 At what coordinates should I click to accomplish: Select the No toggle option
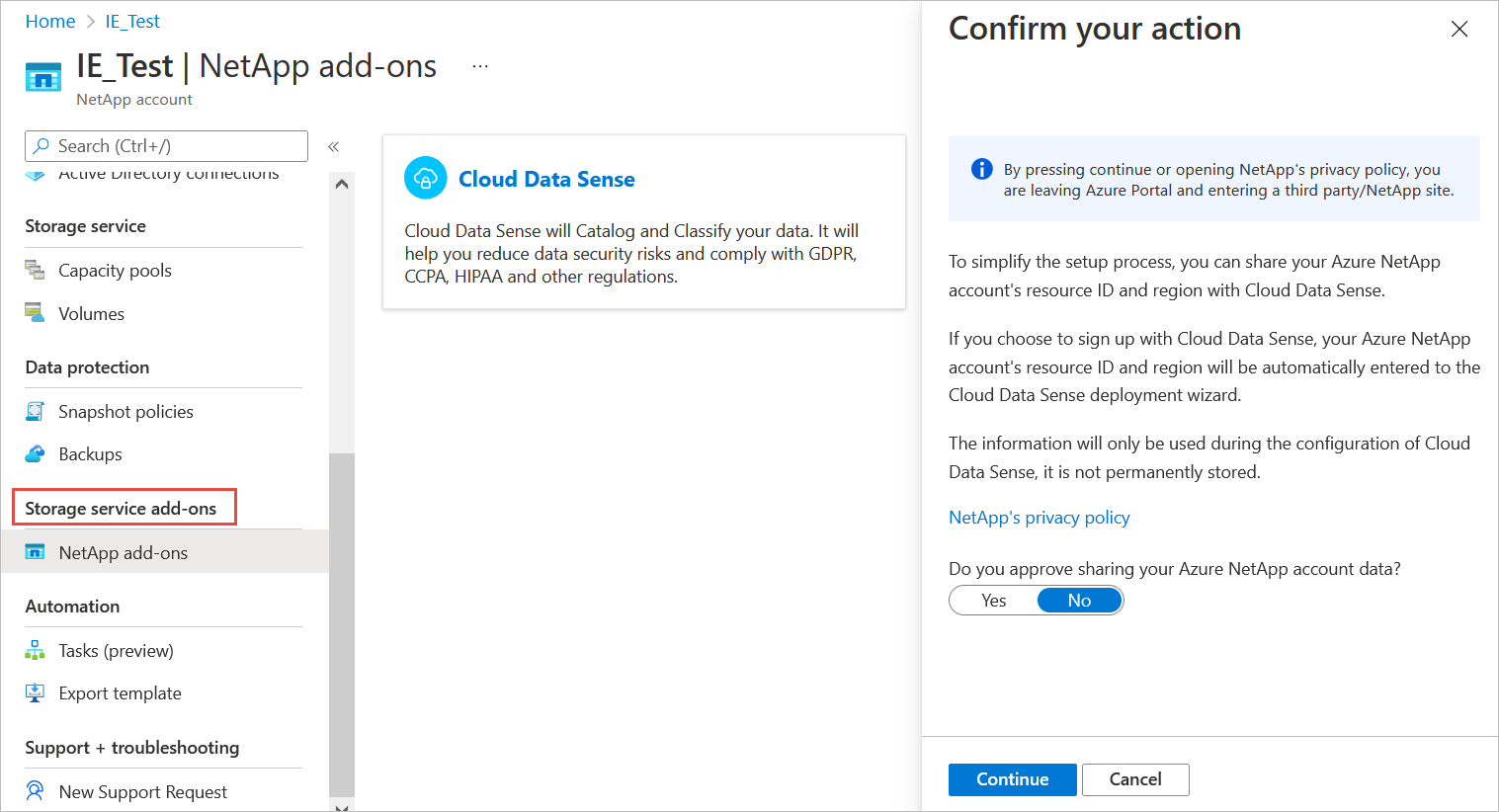click(x=1079, y=601)
